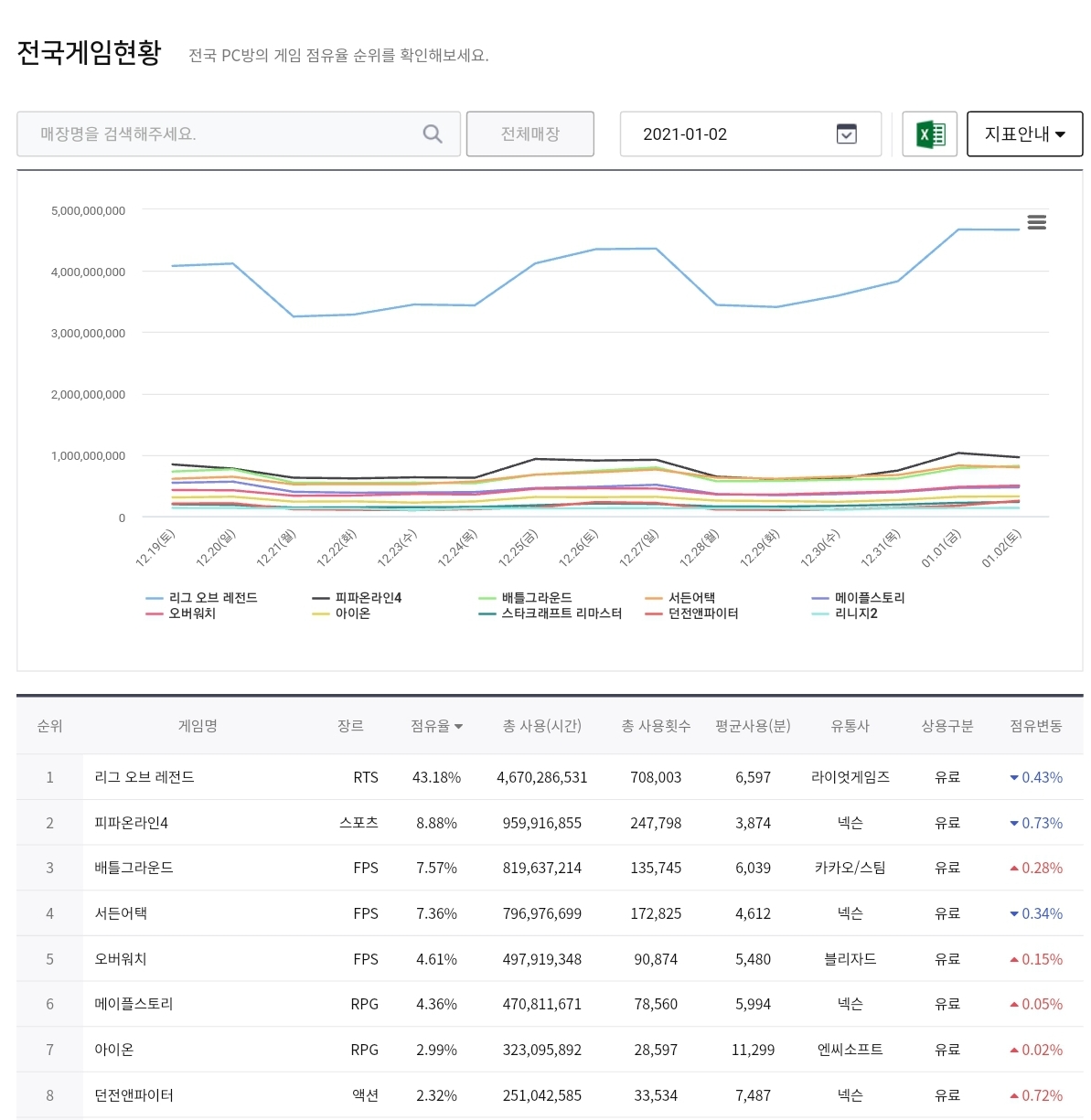Screen dimensions: 1091x1120
Task: Open the calendar date picker icon
Action: (847, 134)
